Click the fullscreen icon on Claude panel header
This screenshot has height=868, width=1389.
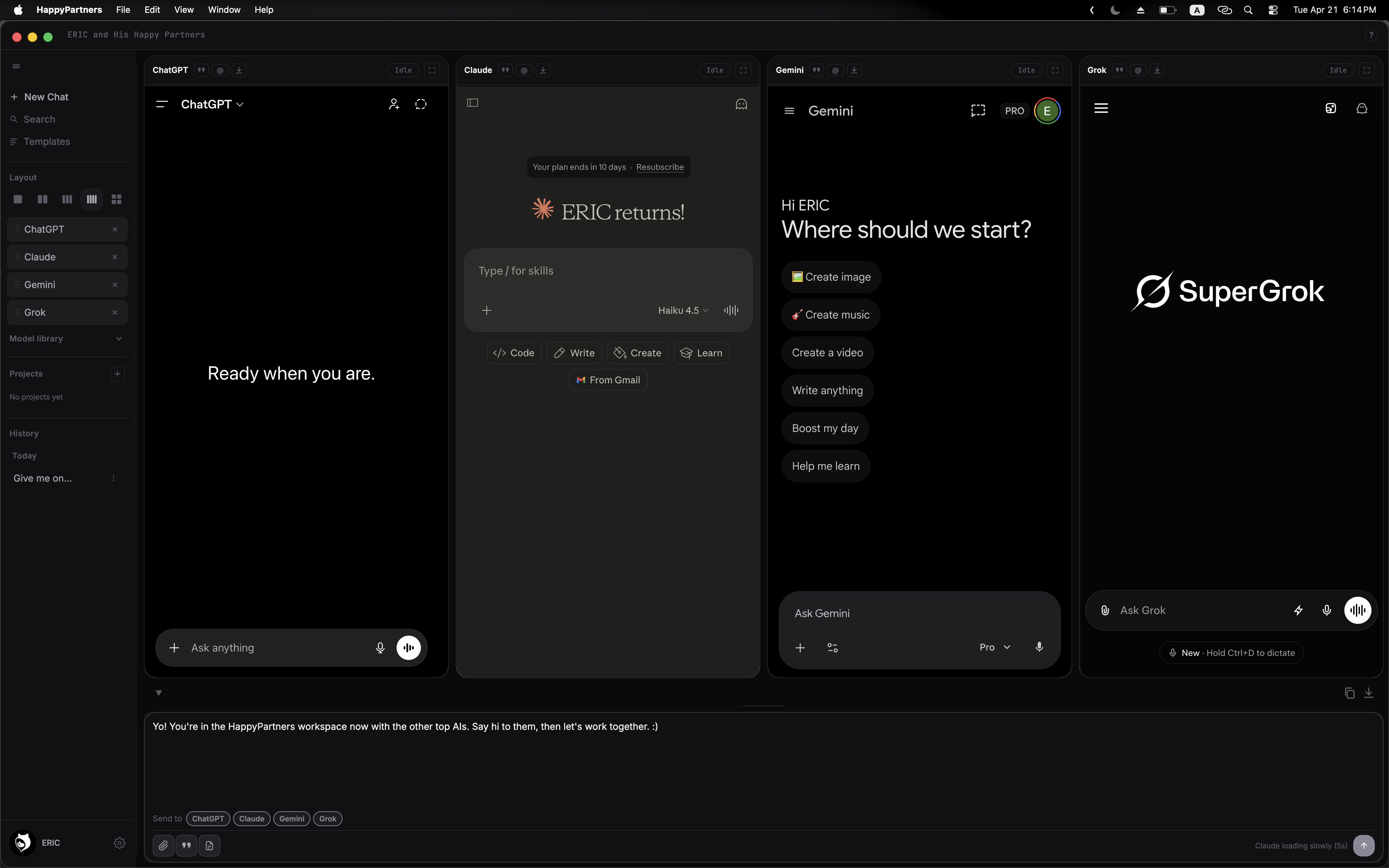pos(743,70)
